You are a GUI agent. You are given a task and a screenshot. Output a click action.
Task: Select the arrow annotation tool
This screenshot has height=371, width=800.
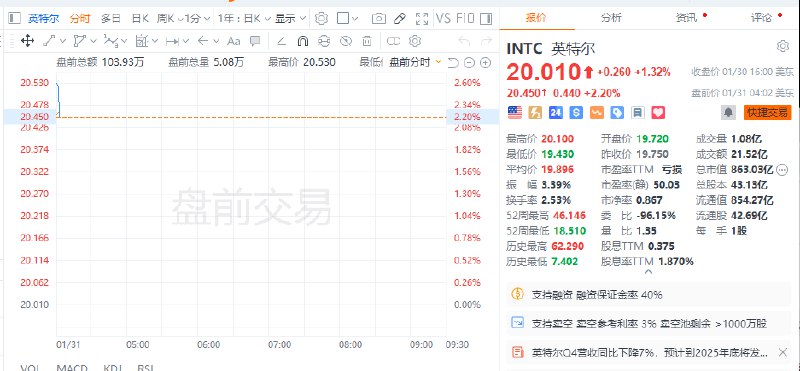point(203,41)
